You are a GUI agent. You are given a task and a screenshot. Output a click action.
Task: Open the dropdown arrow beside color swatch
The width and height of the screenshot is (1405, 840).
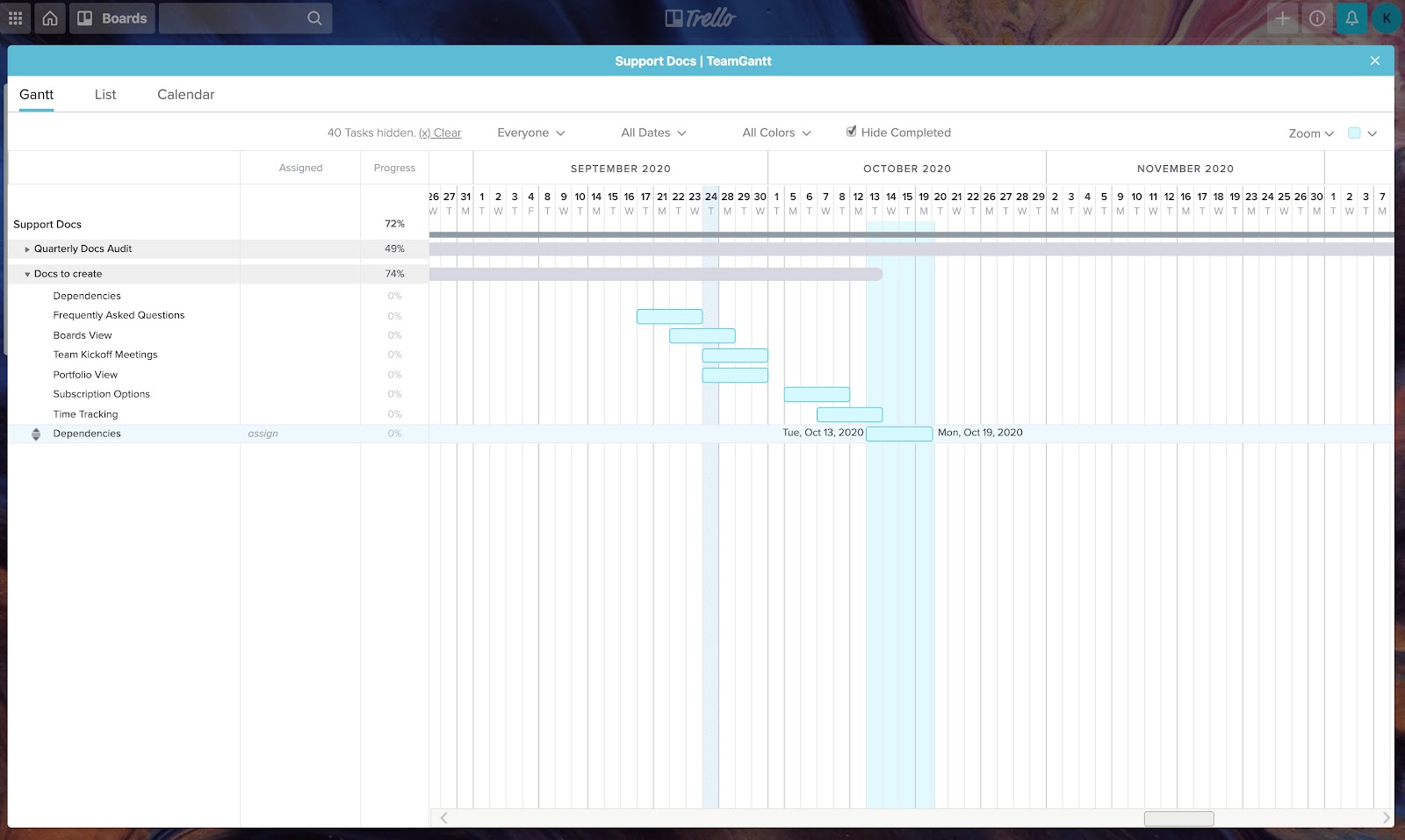tap(1373, 133)
